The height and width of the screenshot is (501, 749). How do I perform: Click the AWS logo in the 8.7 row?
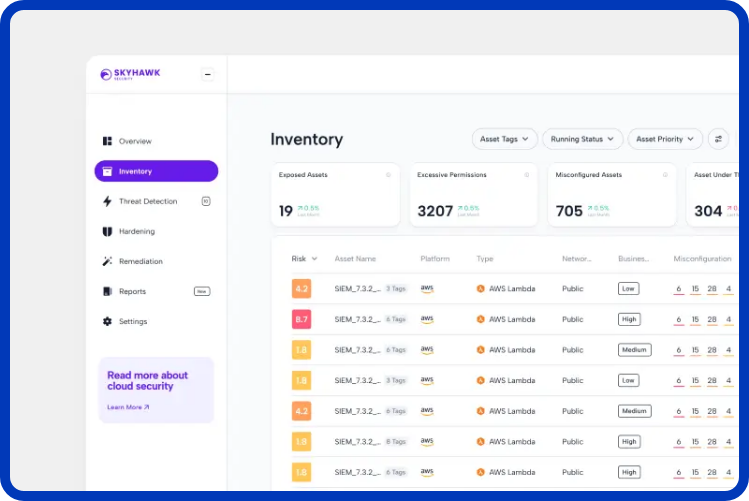(x=427, y=320)
